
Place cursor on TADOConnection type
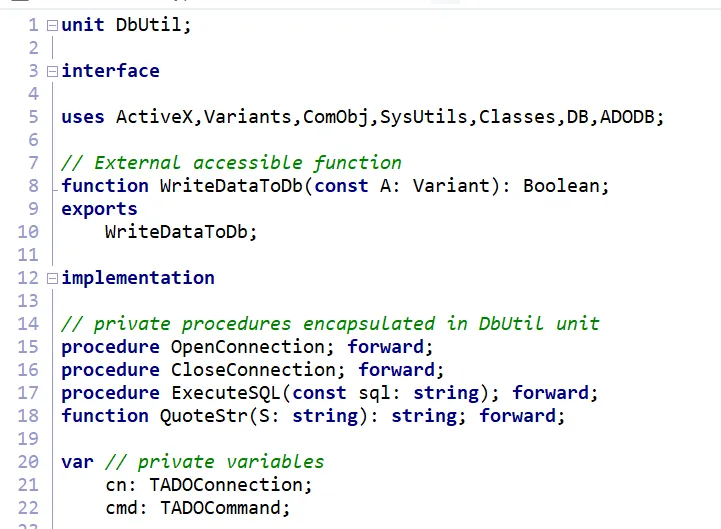[226, 485]
